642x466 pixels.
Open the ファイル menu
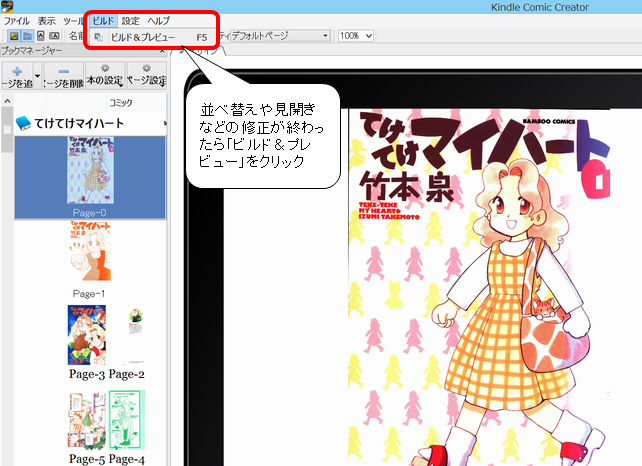(x=17, y=21)
